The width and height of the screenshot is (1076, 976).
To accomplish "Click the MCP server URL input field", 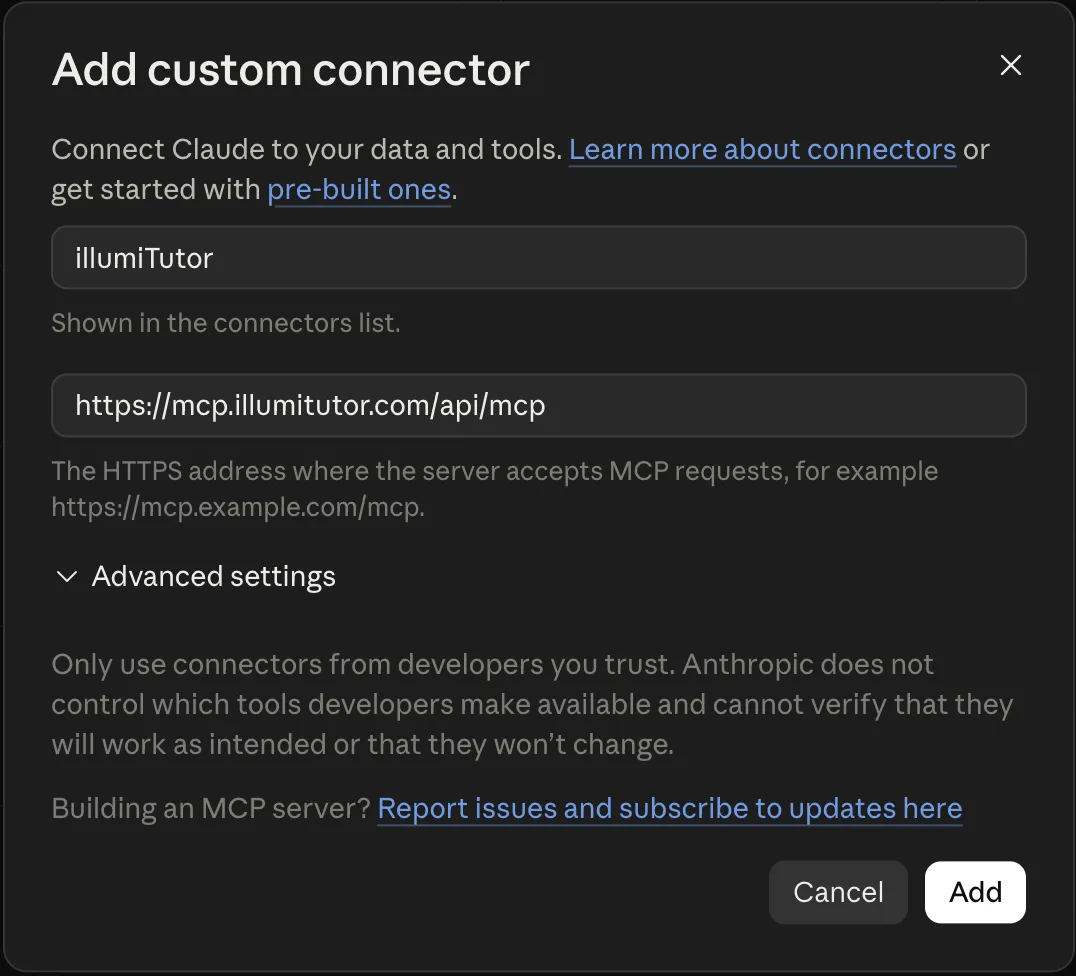I will pos(539,405).
